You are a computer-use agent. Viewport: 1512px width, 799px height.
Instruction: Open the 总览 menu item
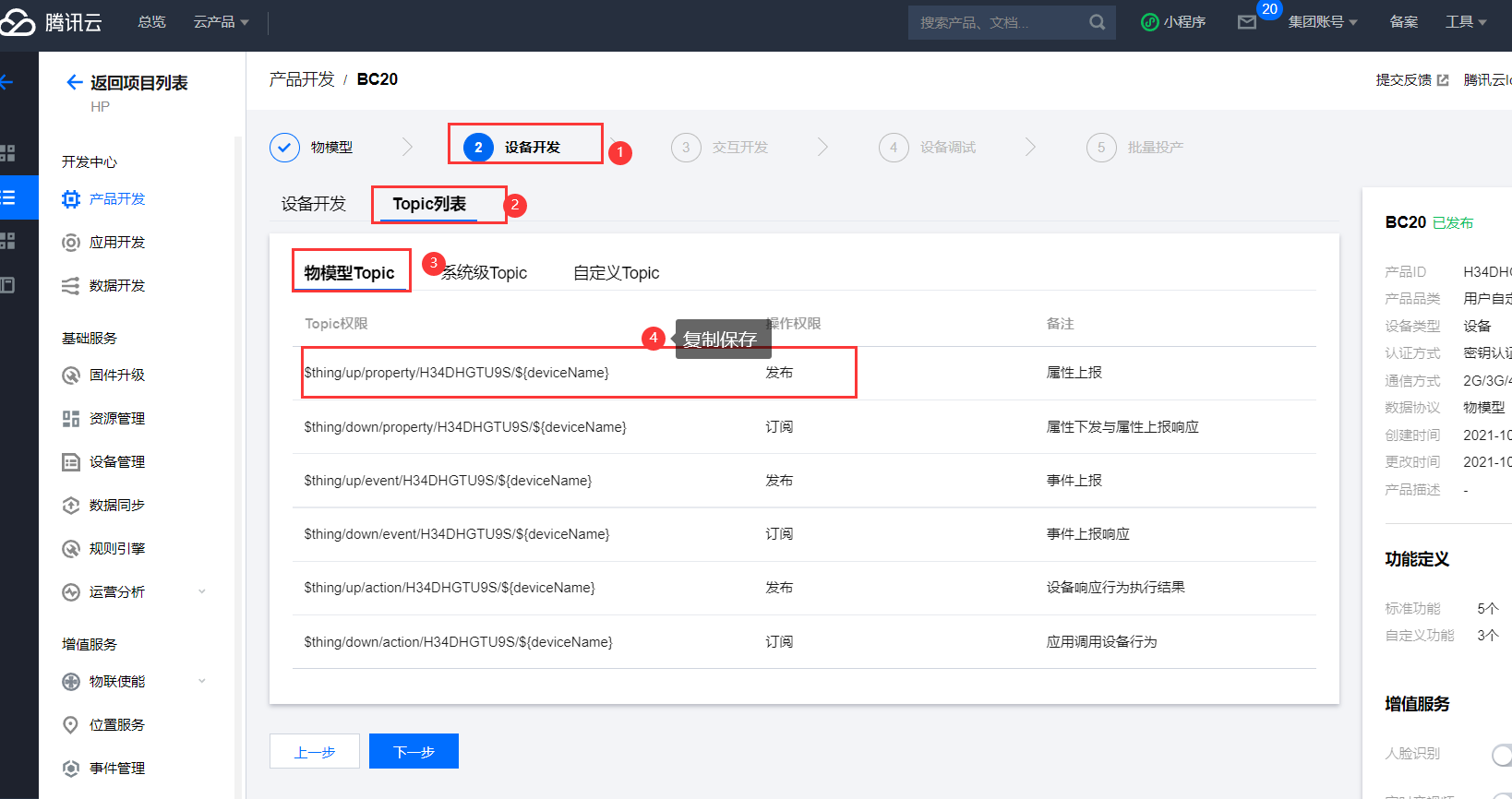[151, 22]
